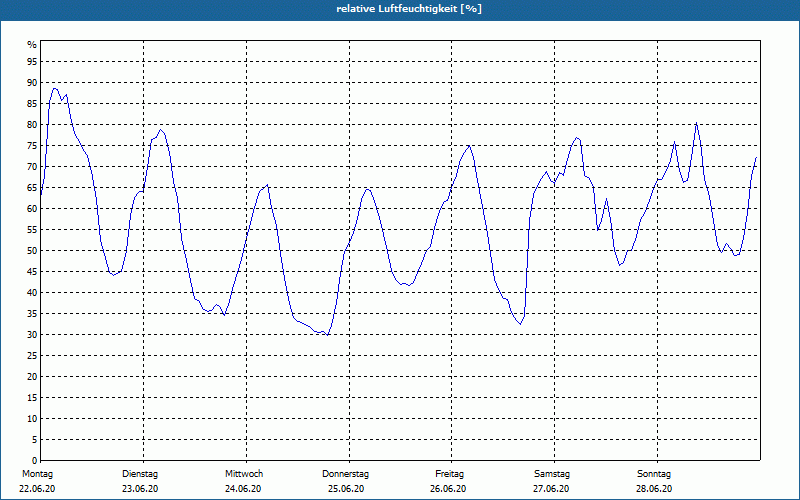The width and height of the screenshot is (800, 500).
Task: Click the y-axis value '90'
Action: [x=32, y=83]
